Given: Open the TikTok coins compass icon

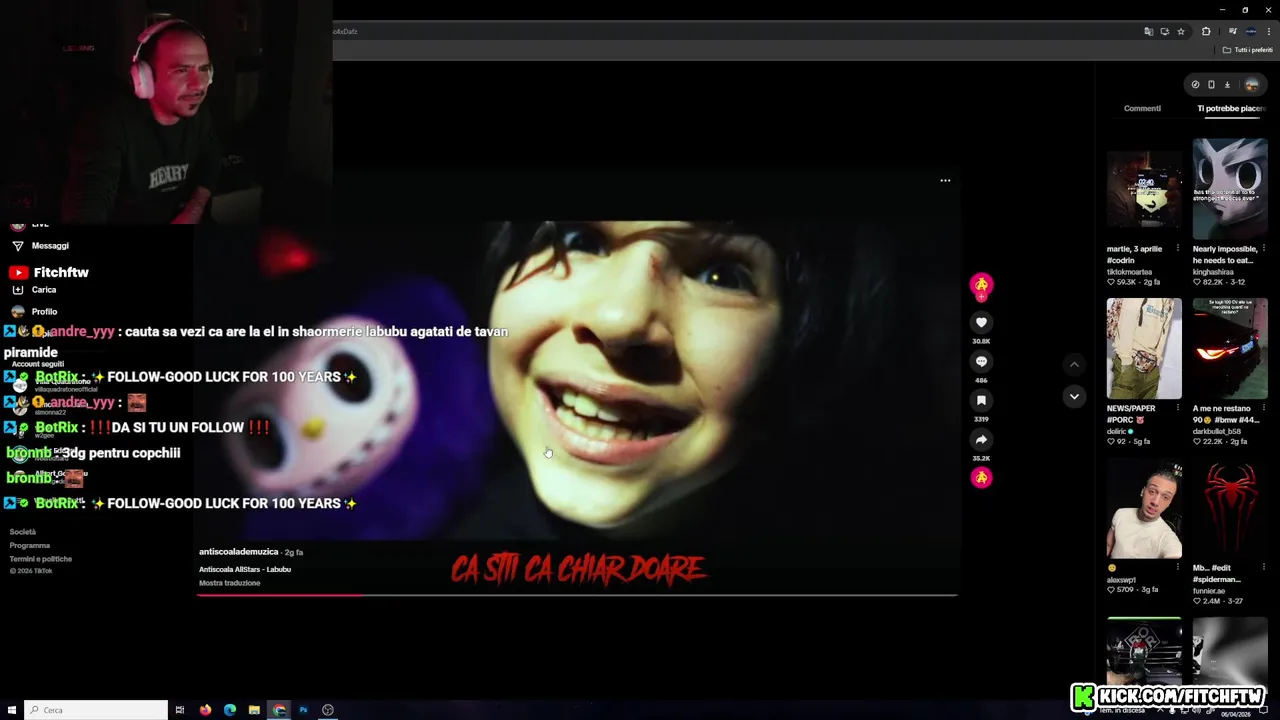Looking at the screenshot, I should [1195, 84].
